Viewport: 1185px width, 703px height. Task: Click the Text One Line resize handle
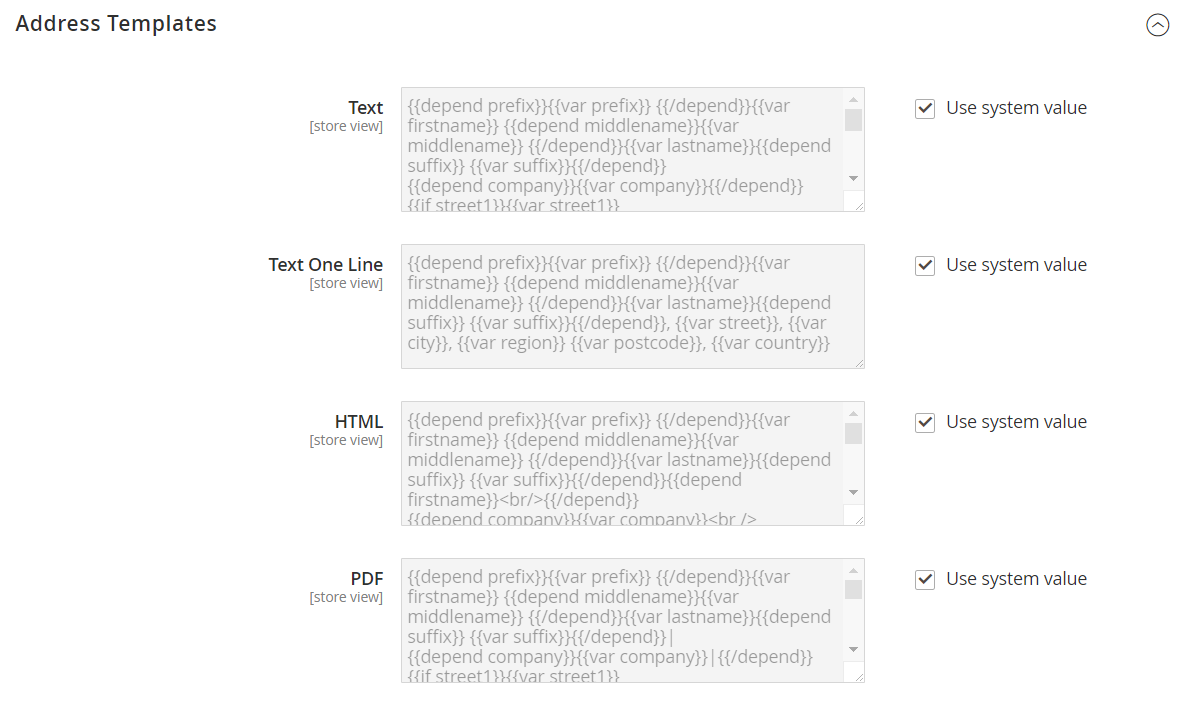859,363
